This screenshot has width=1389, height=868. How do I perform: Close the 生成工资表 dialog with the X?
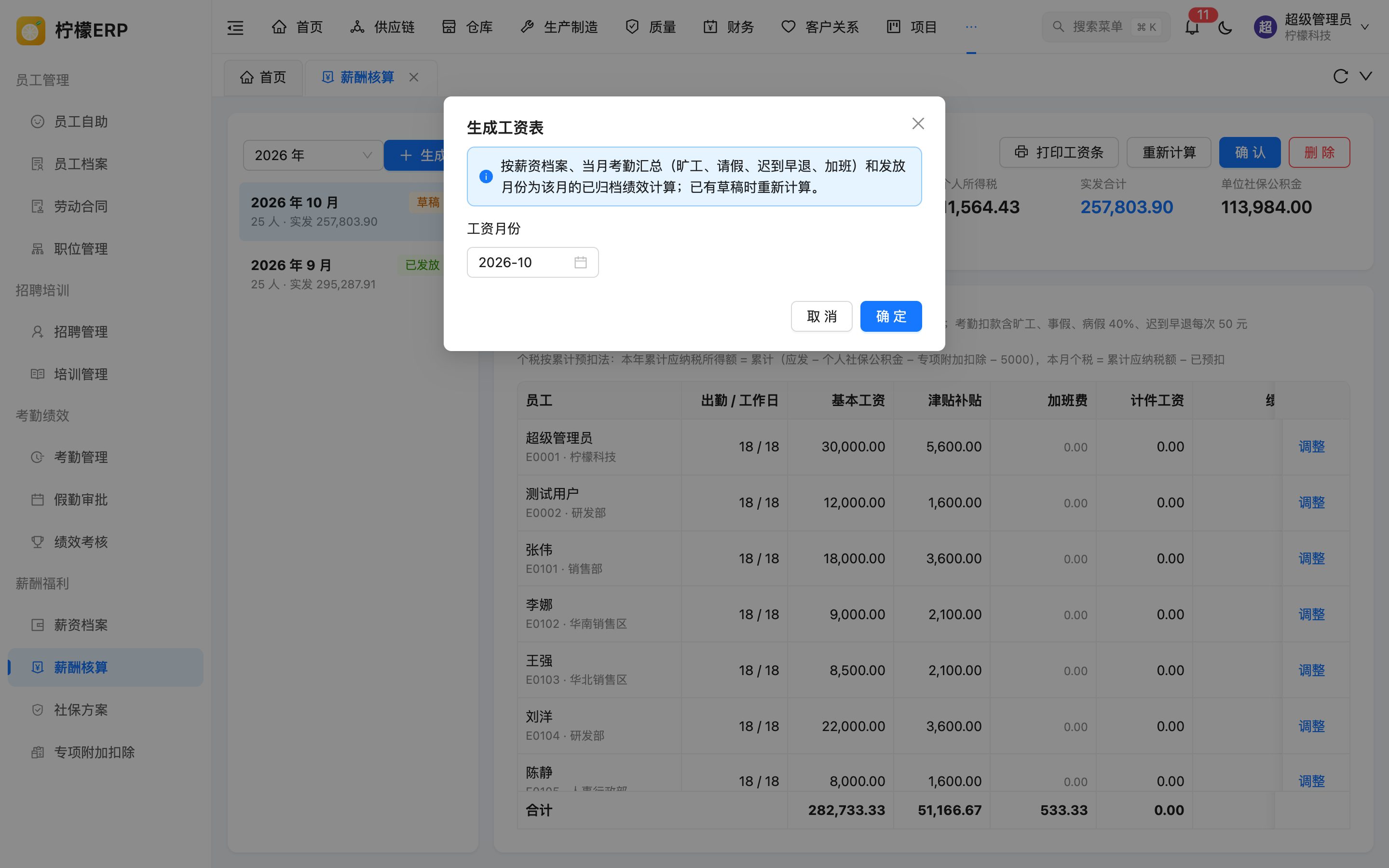click(918, 123)
